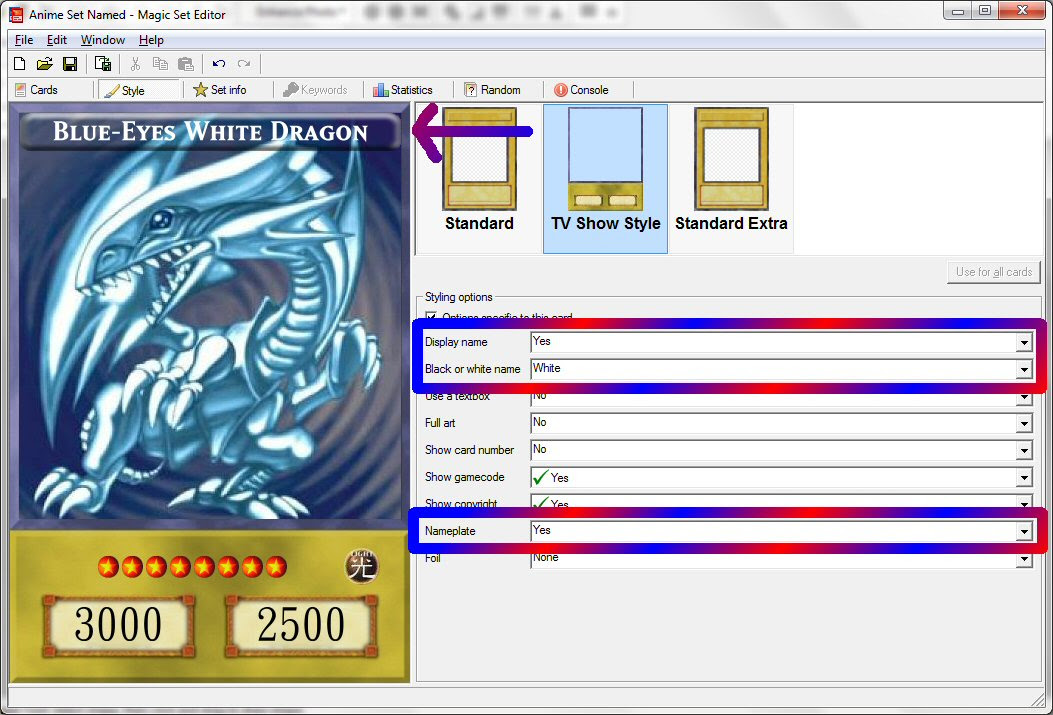
Task: Save the set with floppy disk icon
Action: (x=70, y=64)
